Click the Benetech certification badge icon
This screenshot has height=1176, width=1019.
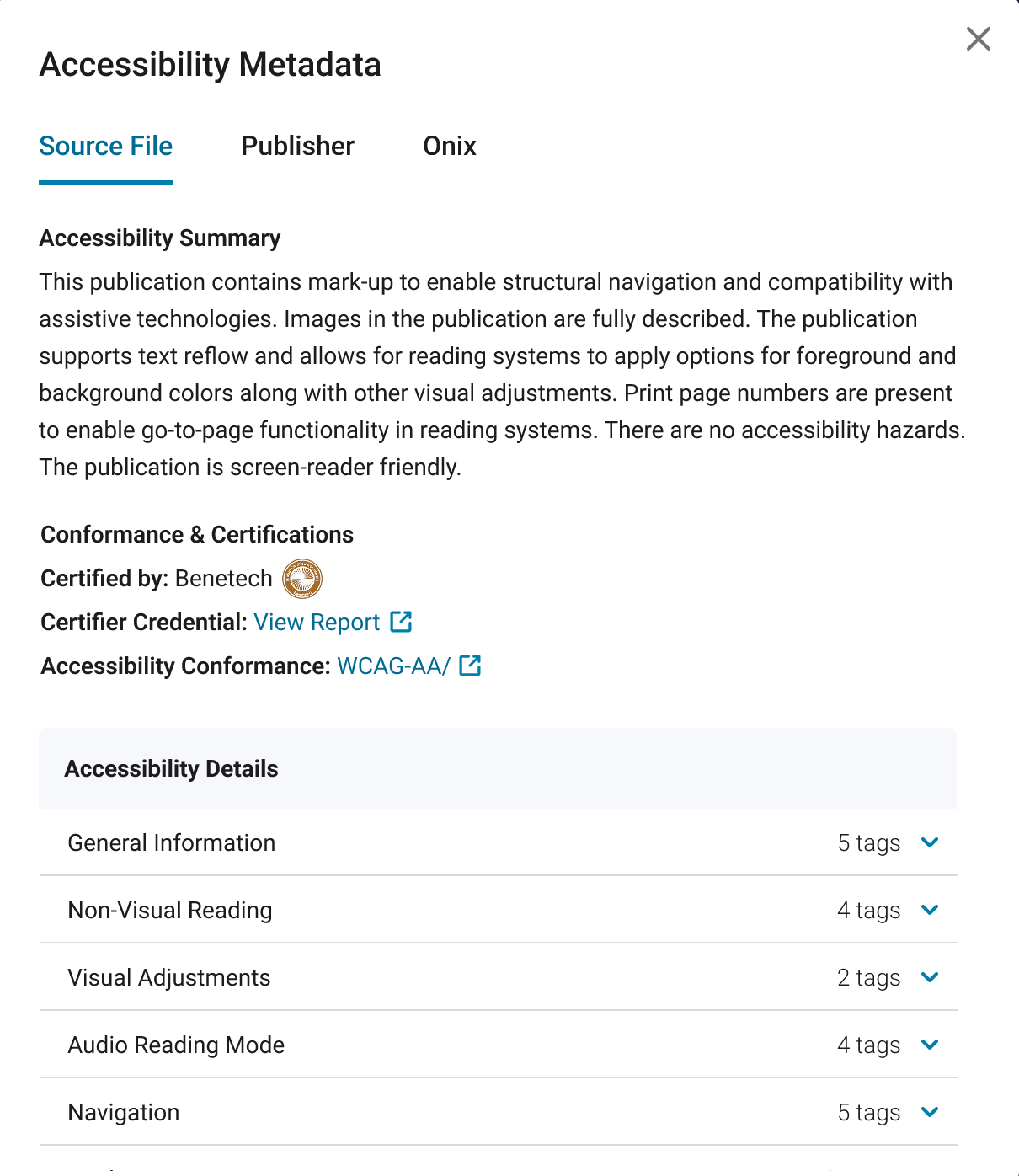(303, 578)
